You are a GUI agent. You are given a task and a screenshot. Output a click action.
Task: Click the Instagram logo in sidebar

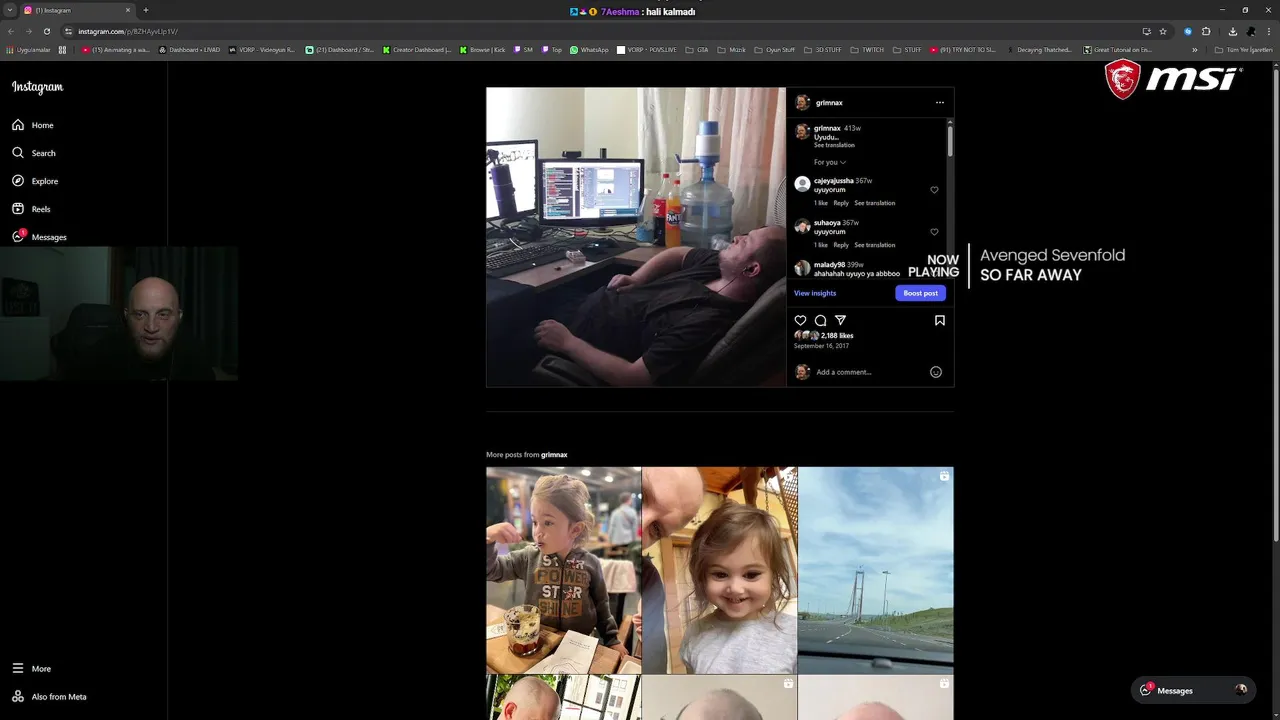tap(37, 87)
